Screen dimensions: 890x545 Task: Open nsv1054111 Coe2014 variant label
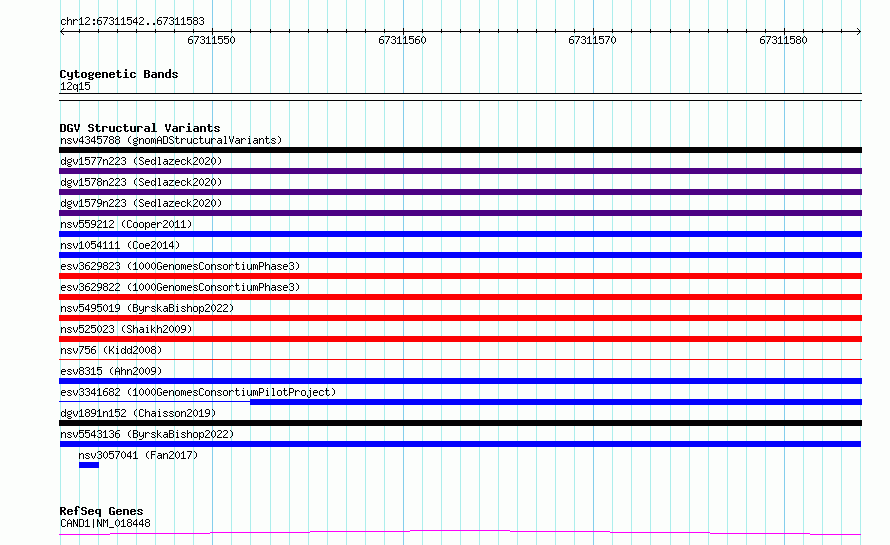[120, 245]
